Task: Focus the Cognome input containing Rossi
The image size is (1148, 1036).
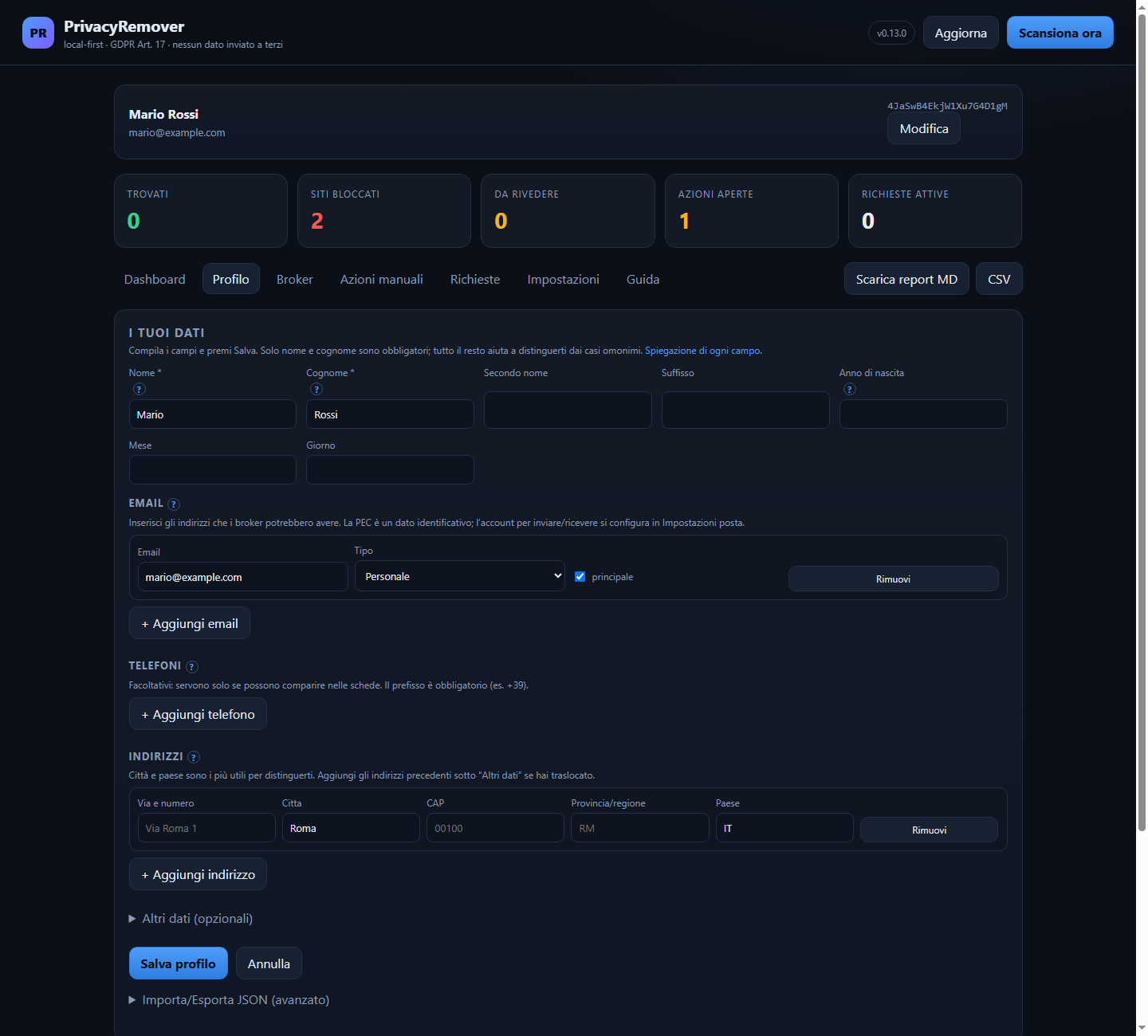Action: (390, 414)
